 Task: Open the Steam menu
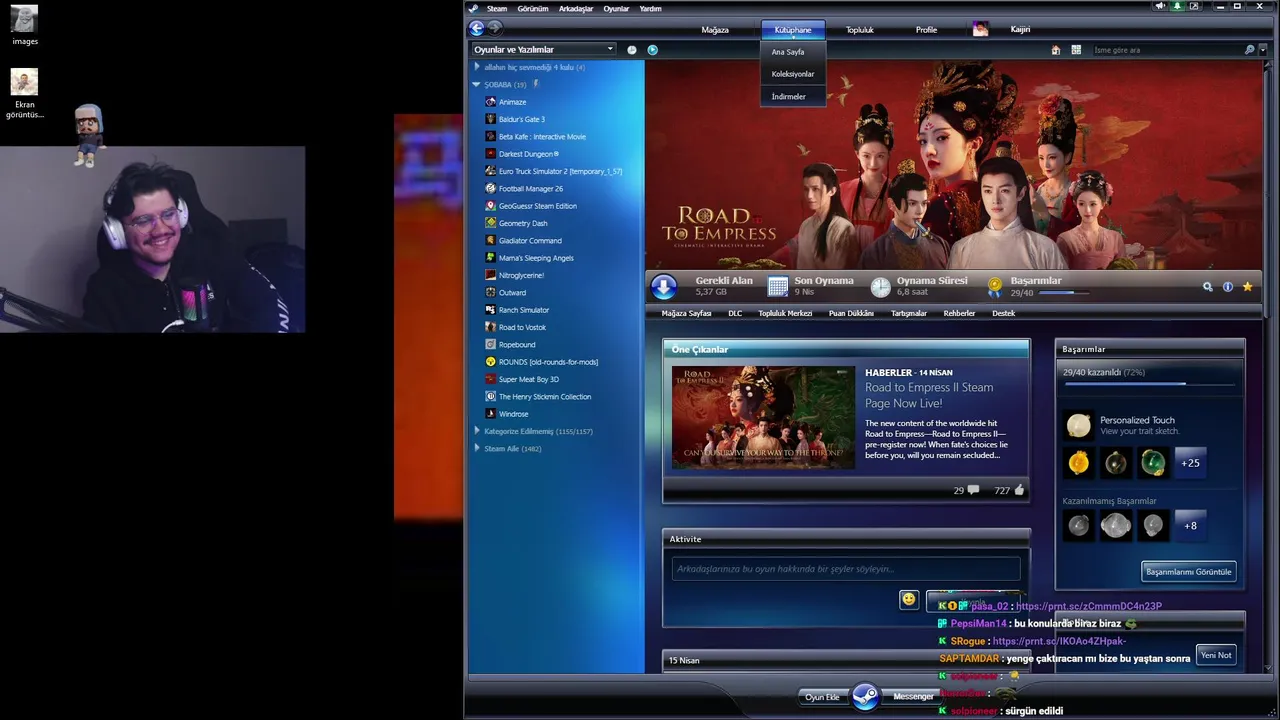[x=497, y=8]
